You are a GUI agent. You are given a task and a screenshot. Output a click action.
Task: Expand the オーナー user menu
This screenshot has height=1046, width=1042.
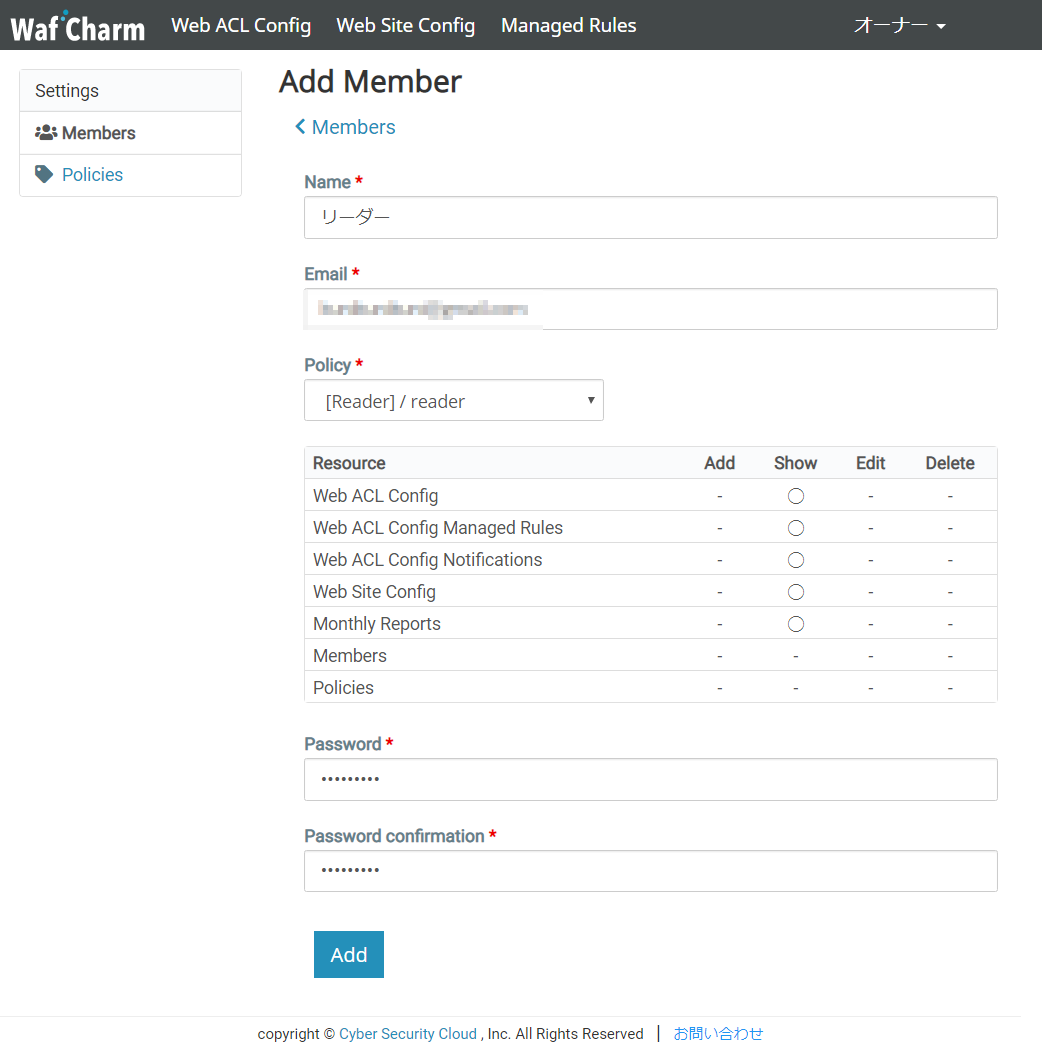tap(899, 26)
